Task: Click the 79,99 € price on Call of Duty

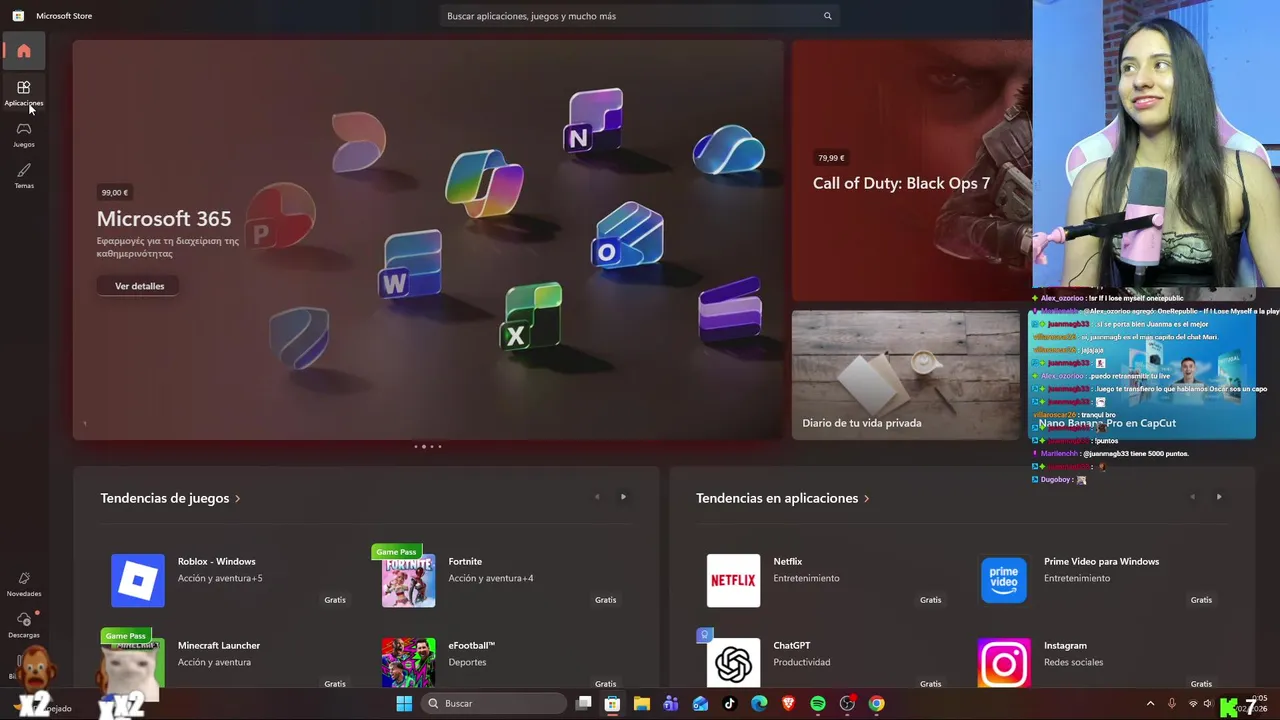Action: 831,158
